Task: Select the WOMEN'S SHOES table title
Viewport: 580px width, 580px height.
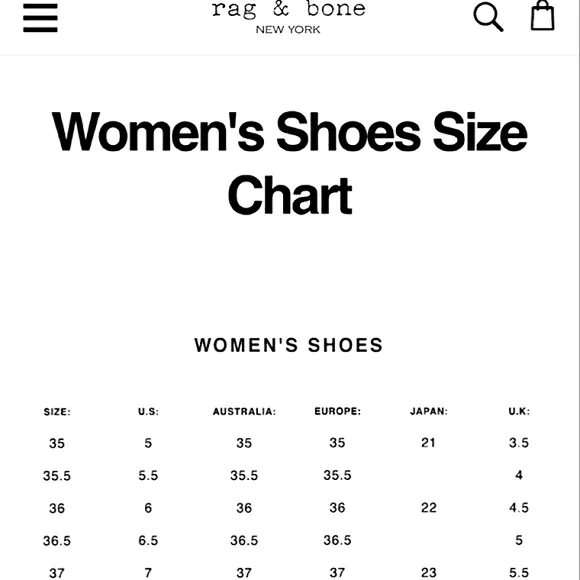Action: click(289, 345)
